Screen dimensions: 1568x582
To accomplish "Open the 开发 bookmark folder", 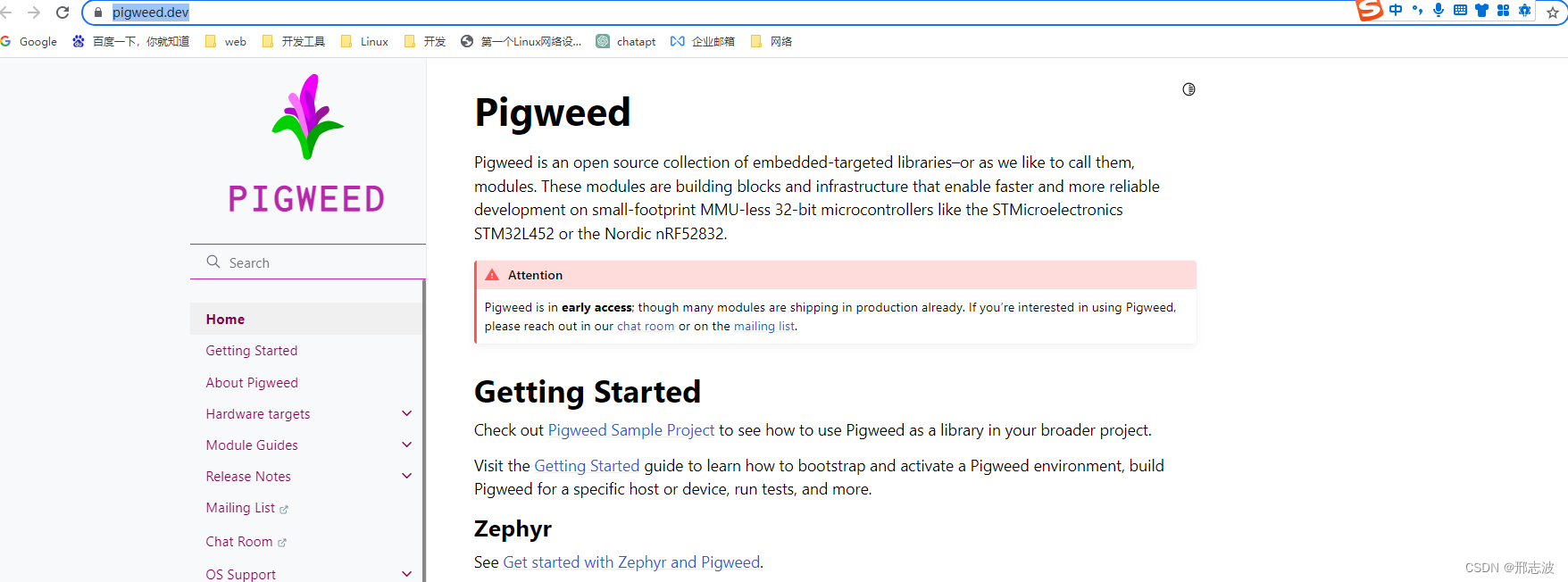I will point(425,41).
